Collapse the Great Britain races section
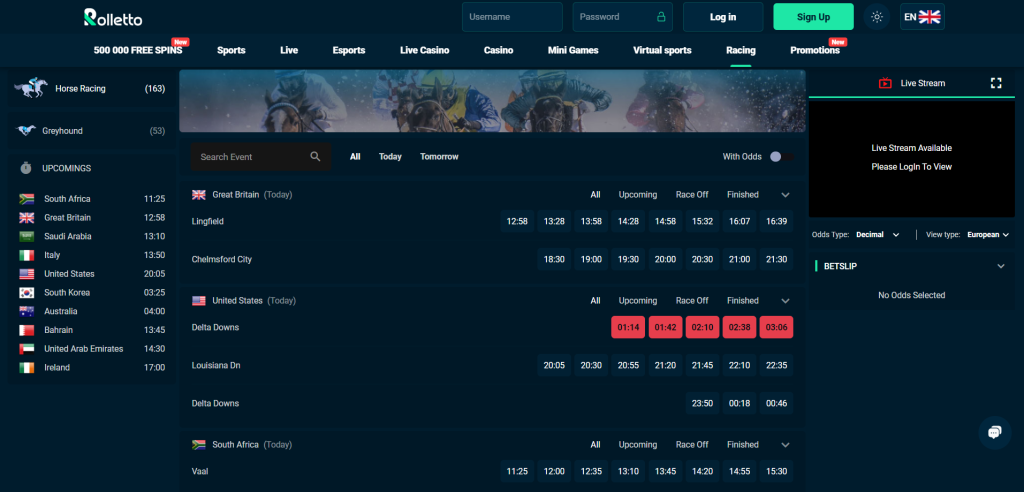This screenshot has height=492, width=1024. tap(785, 195)
